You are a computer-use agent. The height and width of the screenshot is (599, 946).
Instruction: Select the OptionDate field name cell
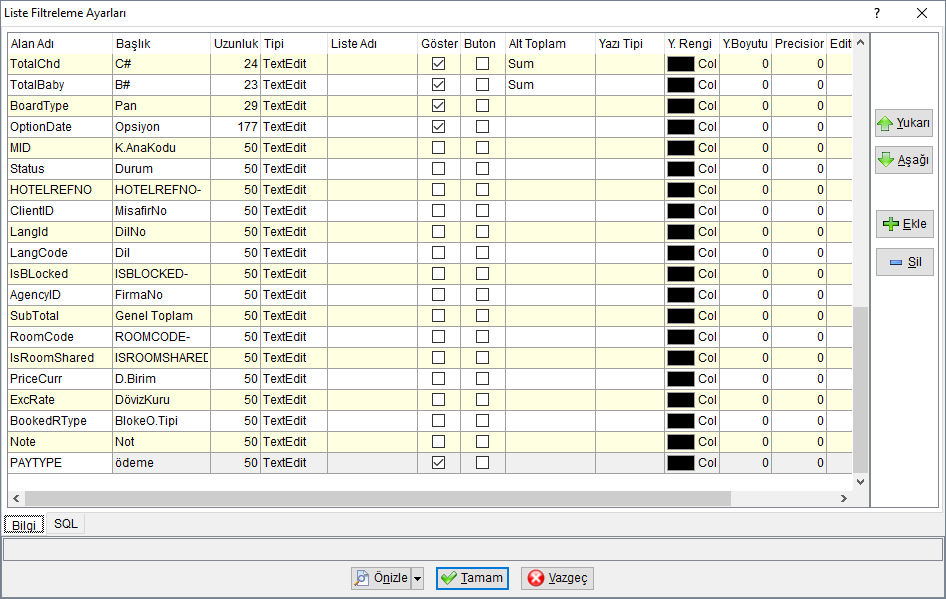[60, 127]
